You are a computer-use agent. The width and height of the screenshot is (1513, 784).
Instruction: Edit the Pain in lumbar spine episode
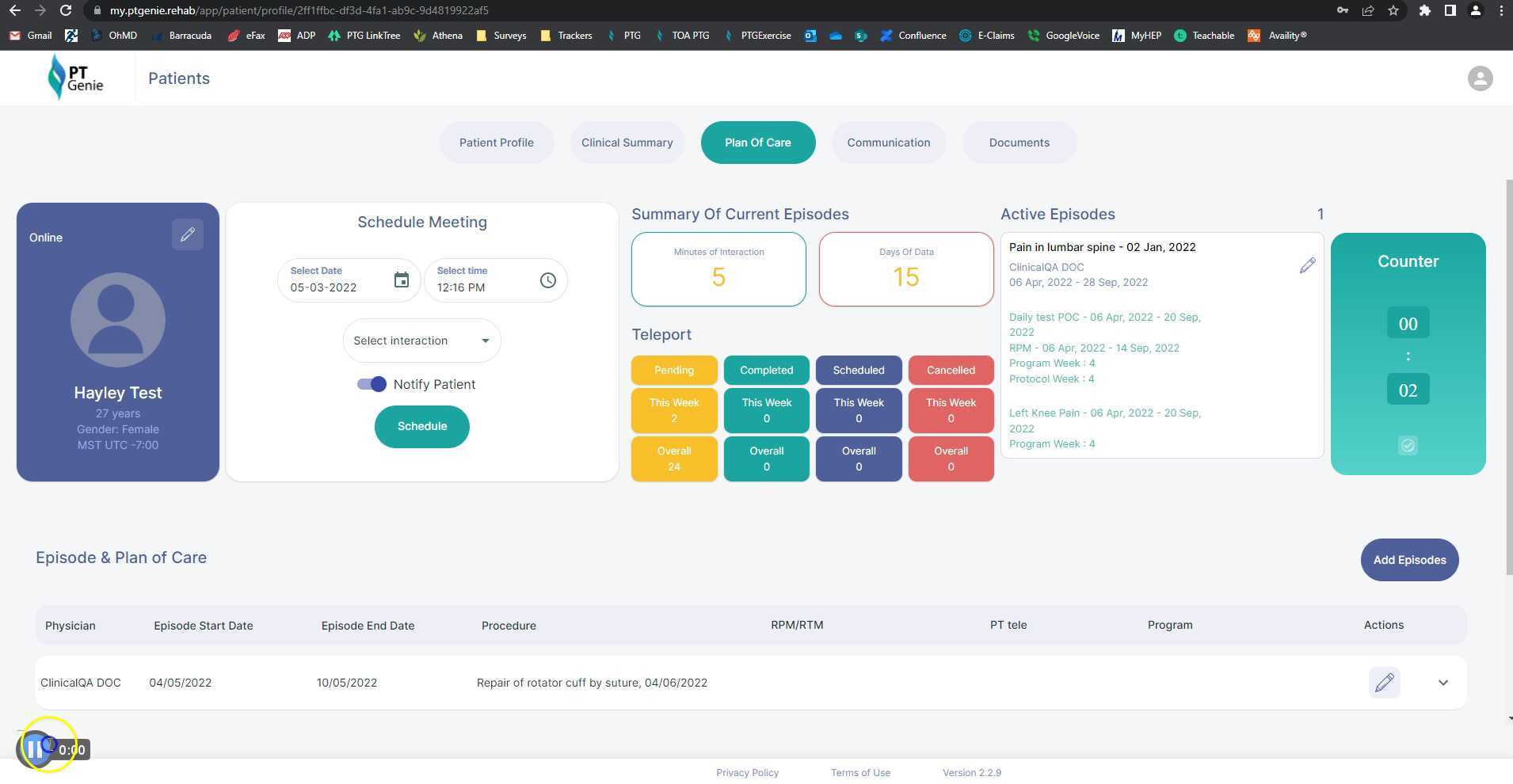tap(1307, 265)
